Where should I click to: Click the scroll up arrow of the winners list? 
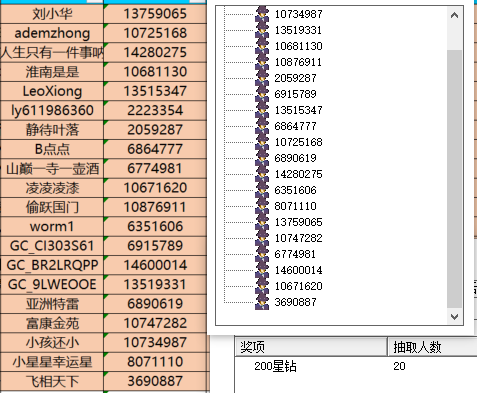454,15
